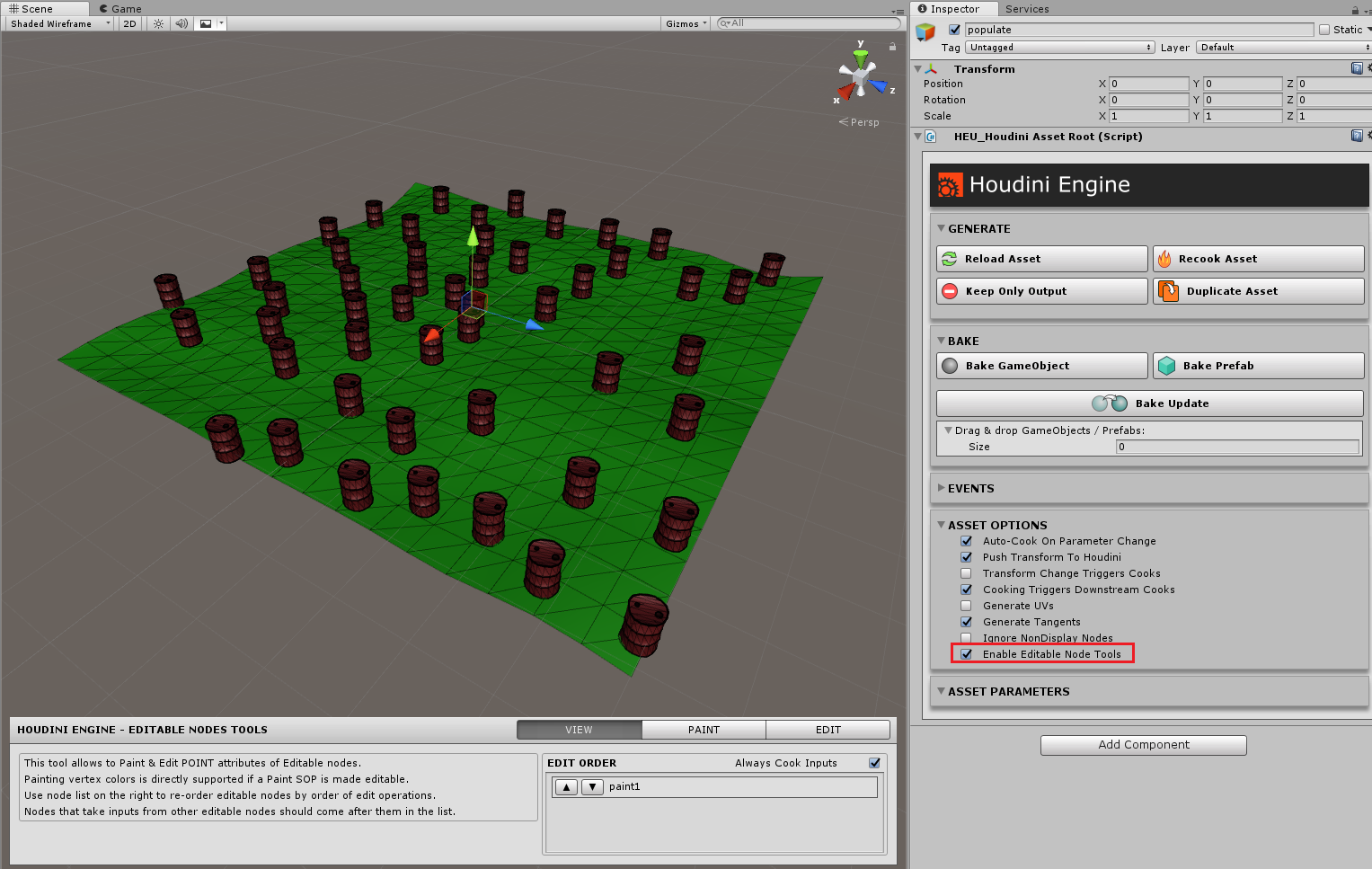Select the PAINT tab in editable tools

pos(704,730)
